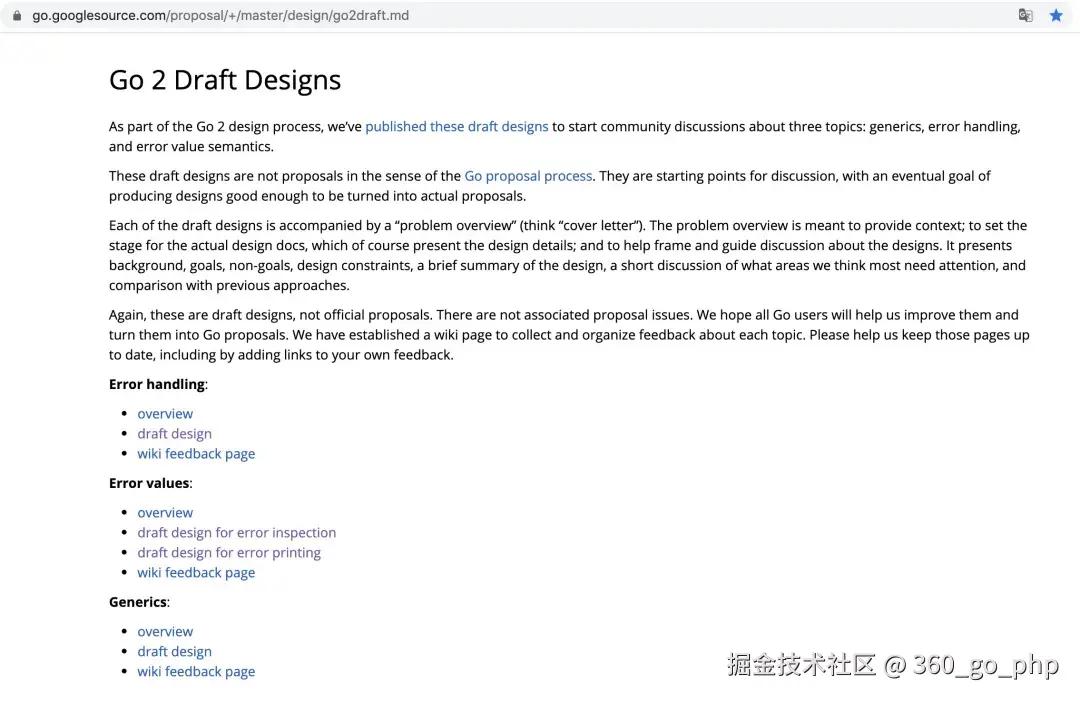Open the Generics overview link
This screenshot has width=1080, height=701.
(x=165, y=632)
